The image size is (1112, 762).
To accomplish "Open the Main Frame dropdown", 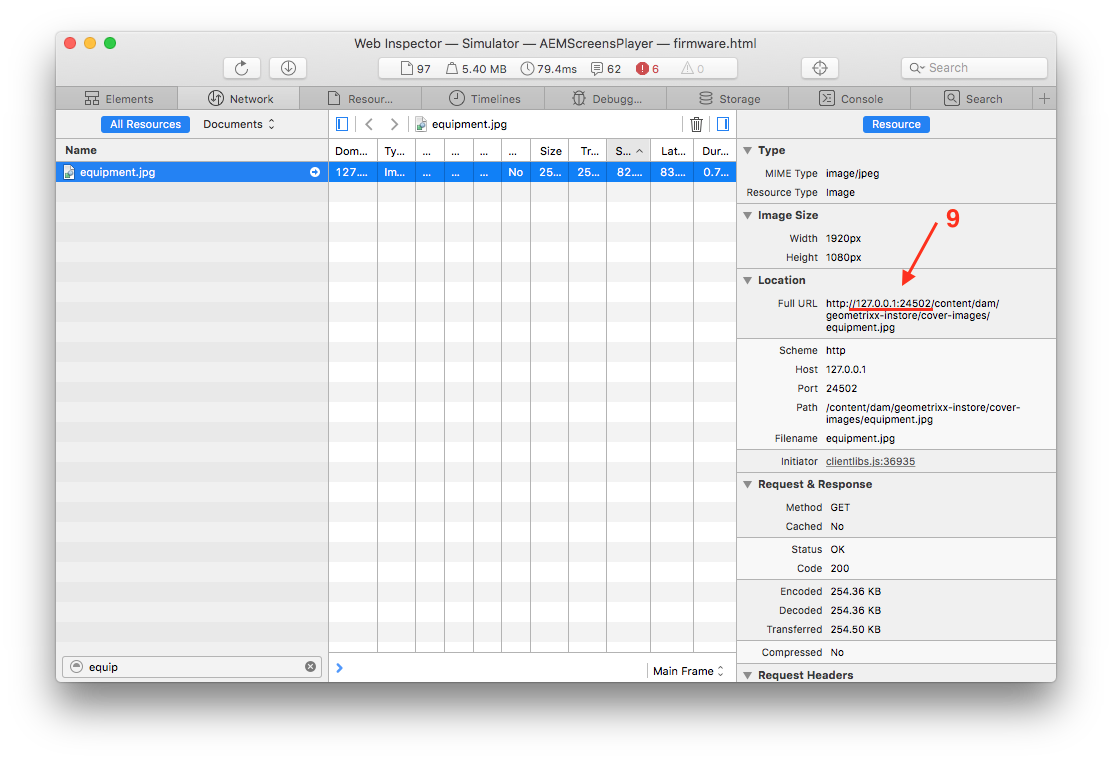I will pos(688,670).
